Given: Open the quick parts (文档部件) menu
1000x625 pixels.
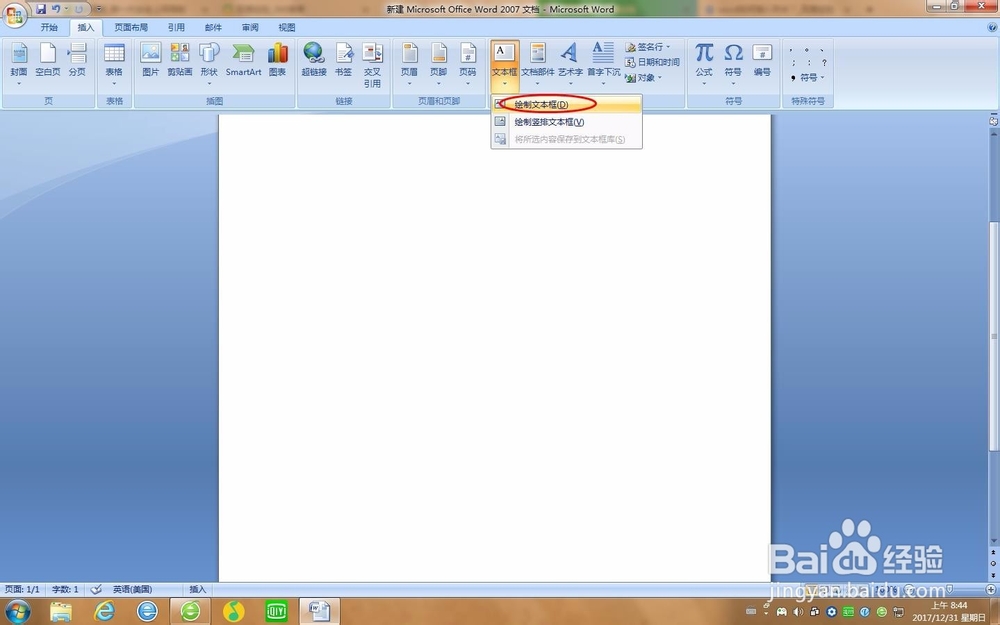Looking at the screenshot, I should point(538,64).
